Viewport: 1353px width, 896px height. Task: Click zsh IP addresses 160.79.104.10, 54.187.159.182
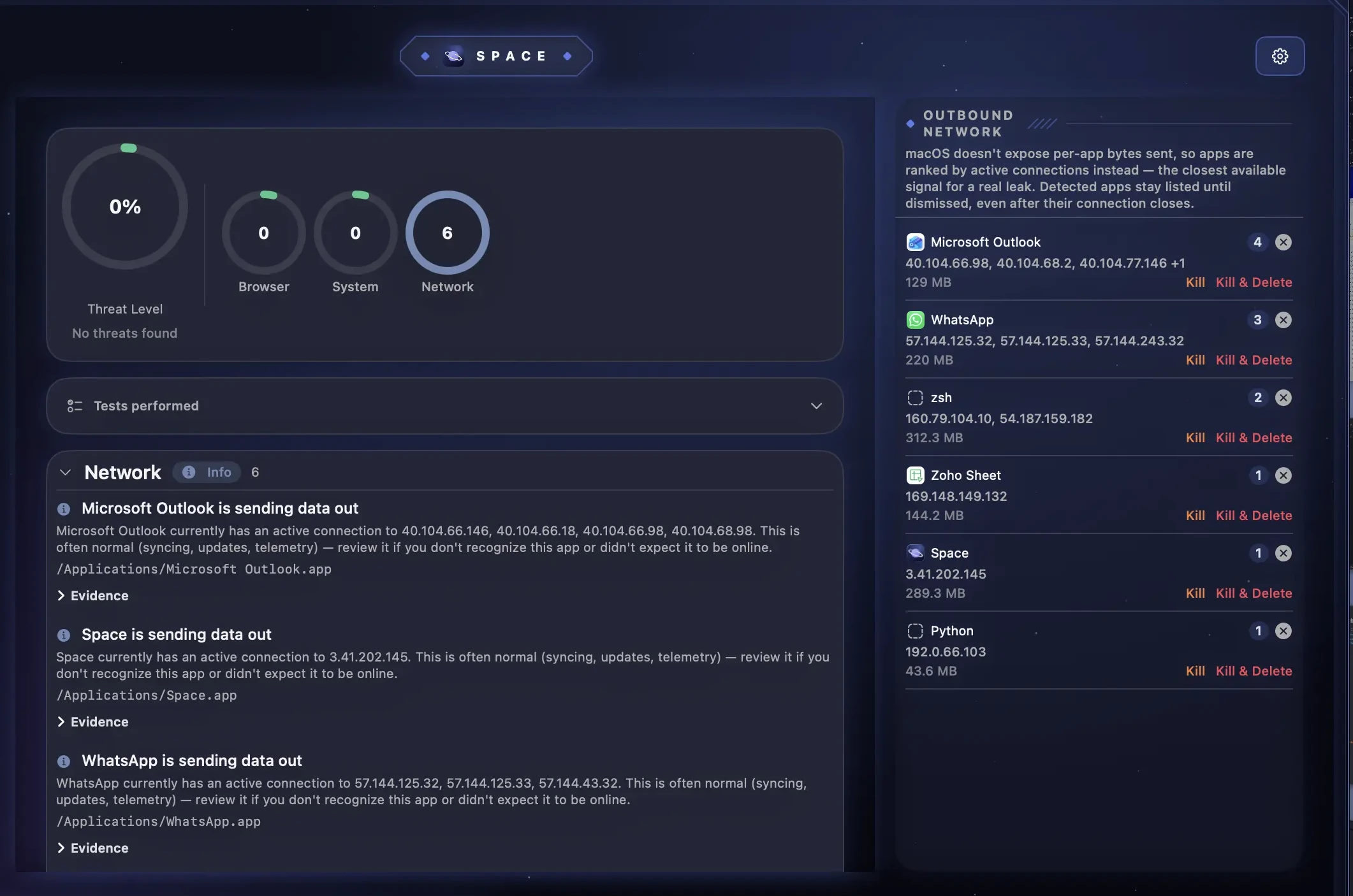coord(999,419)
